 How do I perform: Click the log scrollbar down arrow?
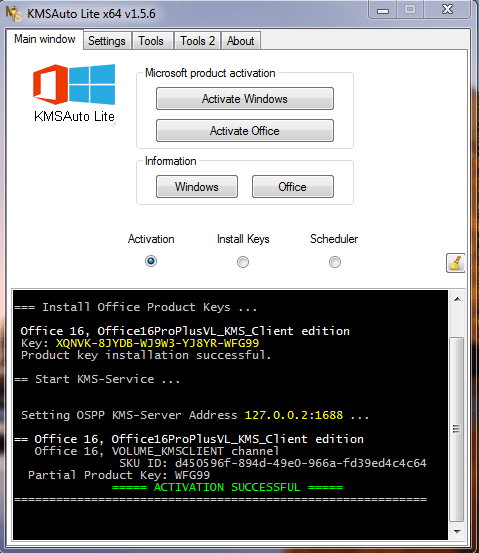click(x=457, y=531)
